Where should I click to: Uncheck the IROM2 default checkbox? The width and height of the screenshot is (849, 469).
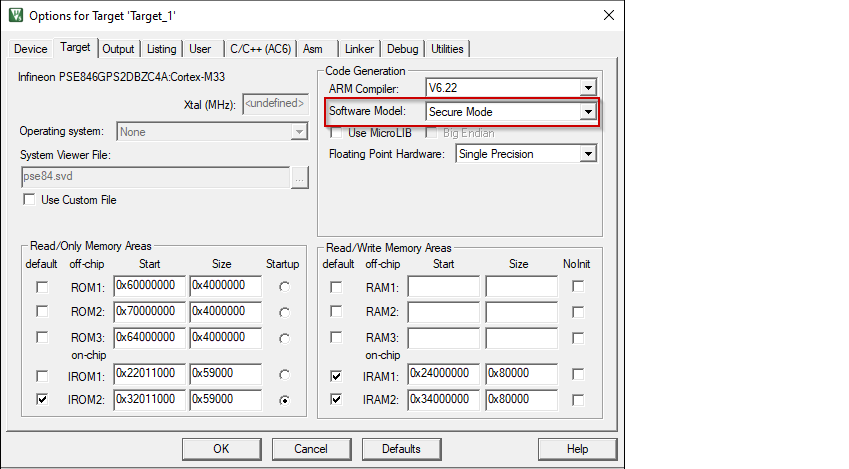tap(41, 399)
